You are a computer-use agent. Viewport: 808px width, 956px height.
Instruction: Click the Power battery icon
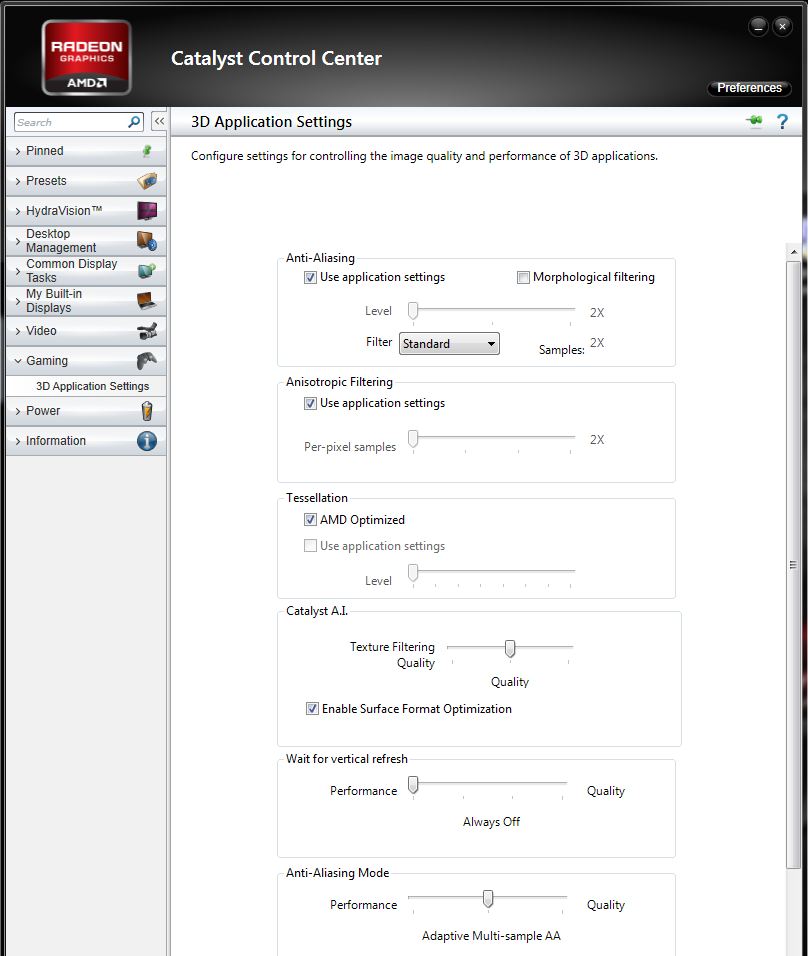tap(147, 411)
